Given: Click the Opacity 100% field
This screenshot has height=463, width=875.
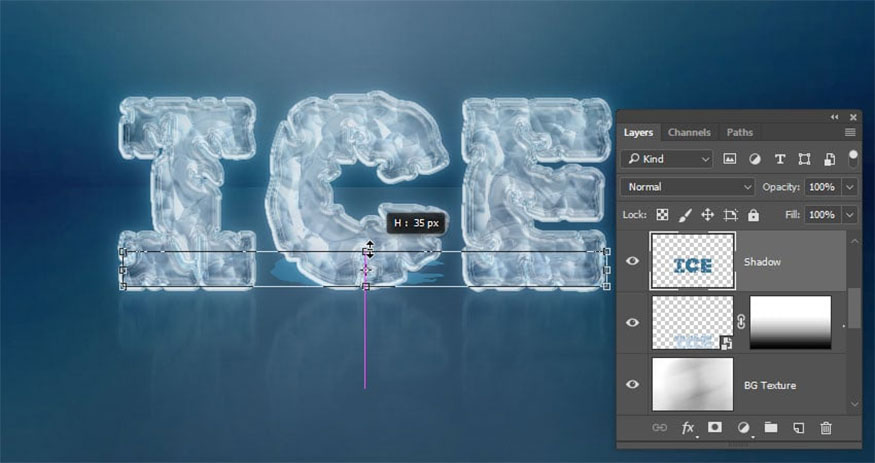Looking at the screenshot, I should 823,187.
